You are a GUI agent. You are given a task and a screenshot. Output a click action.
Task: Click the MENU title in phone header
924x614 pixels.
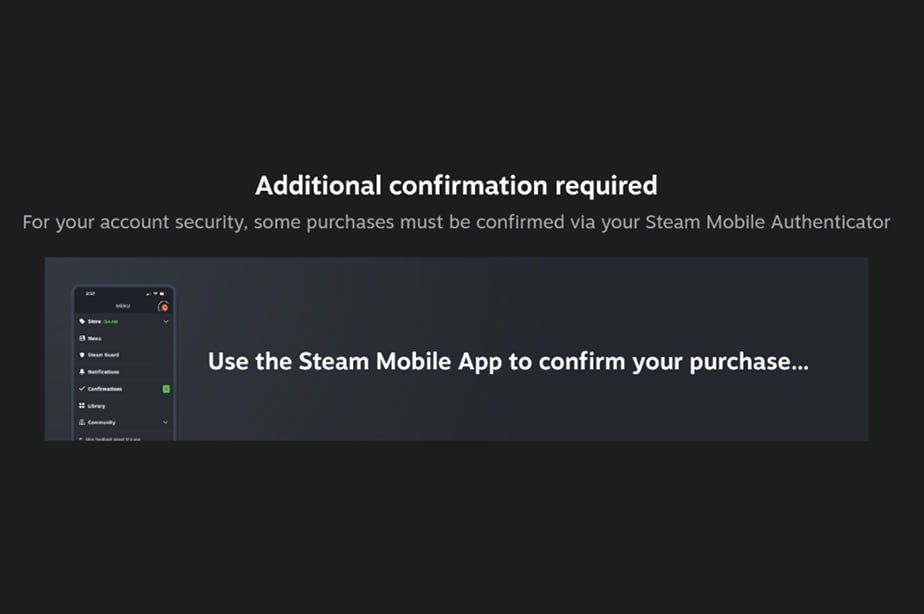point(123,305)
